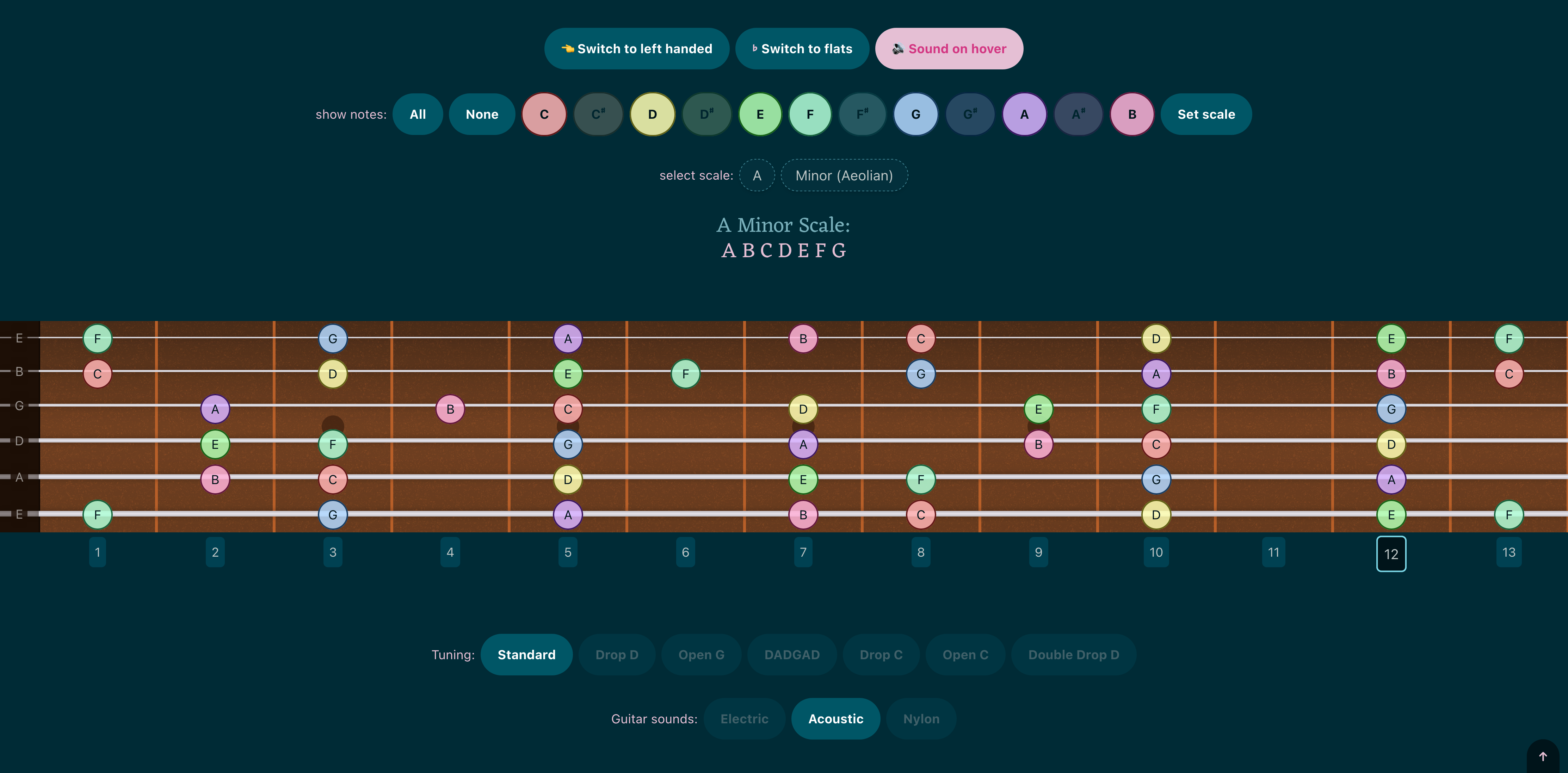This screenshot has height=773, width=1568.
Task: Click the C note on low E string fret 8
Action: click(920, 515)
